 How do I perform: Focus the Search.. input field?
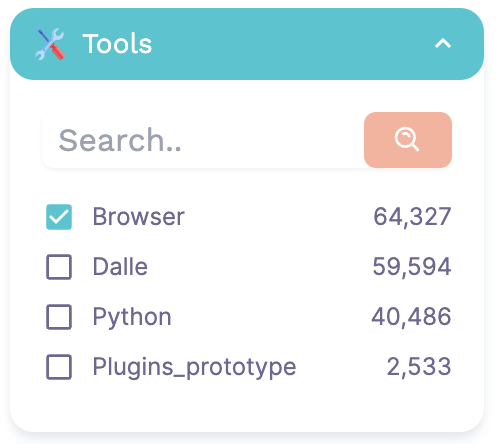point(203,140)
